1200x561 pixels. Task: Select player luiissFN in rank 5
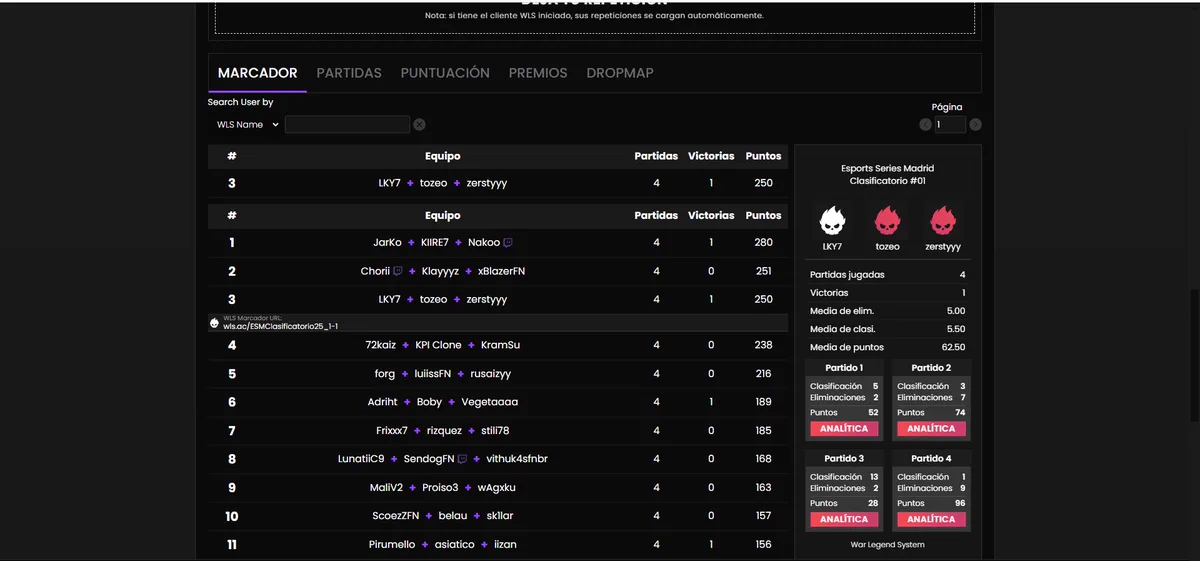point(433,374)
